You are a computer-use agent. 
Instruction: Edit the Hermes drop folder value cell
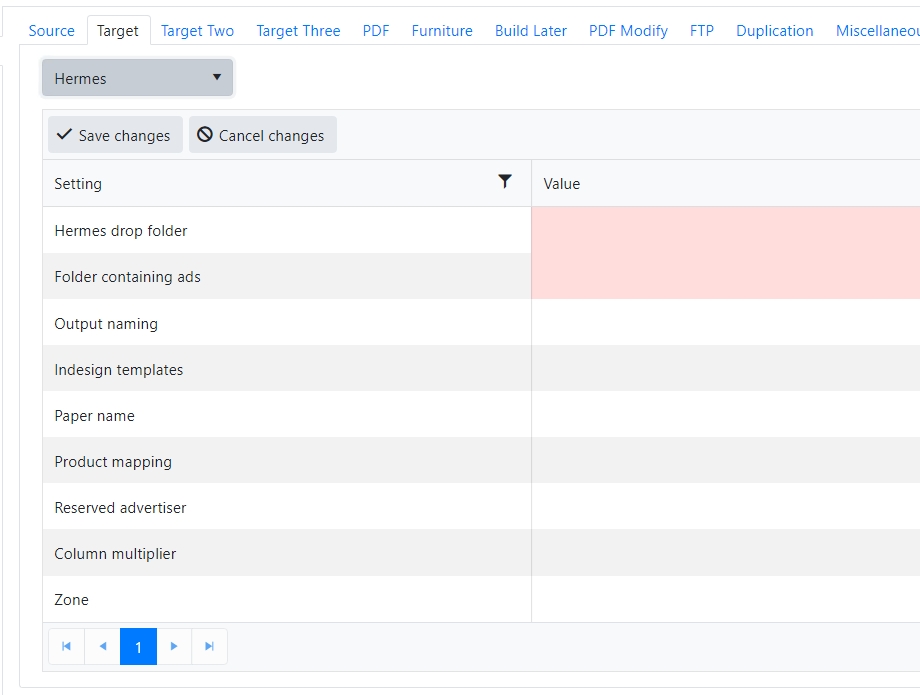(x=725, y=230)
